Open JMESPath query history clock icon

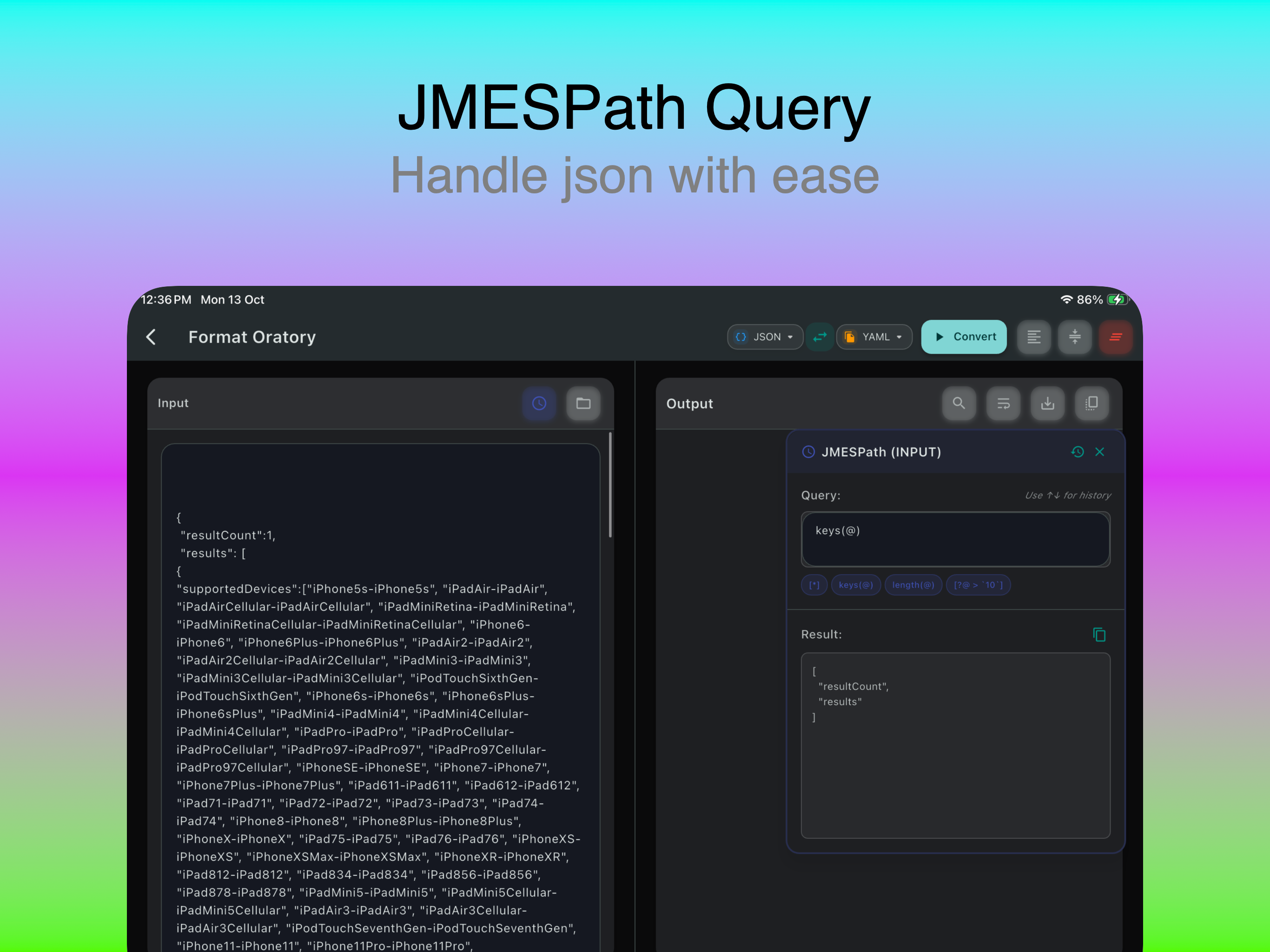click(x=1078, y=452)
